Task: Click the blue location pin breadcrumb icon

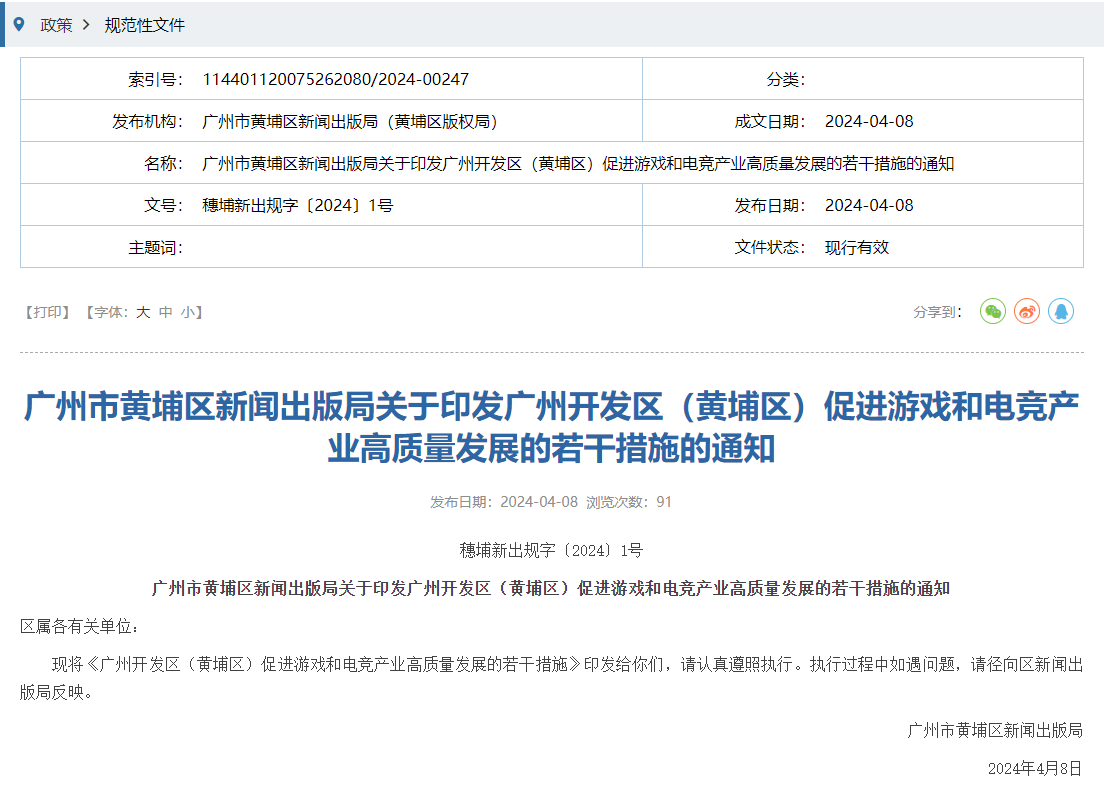Action: click(17, 24)
